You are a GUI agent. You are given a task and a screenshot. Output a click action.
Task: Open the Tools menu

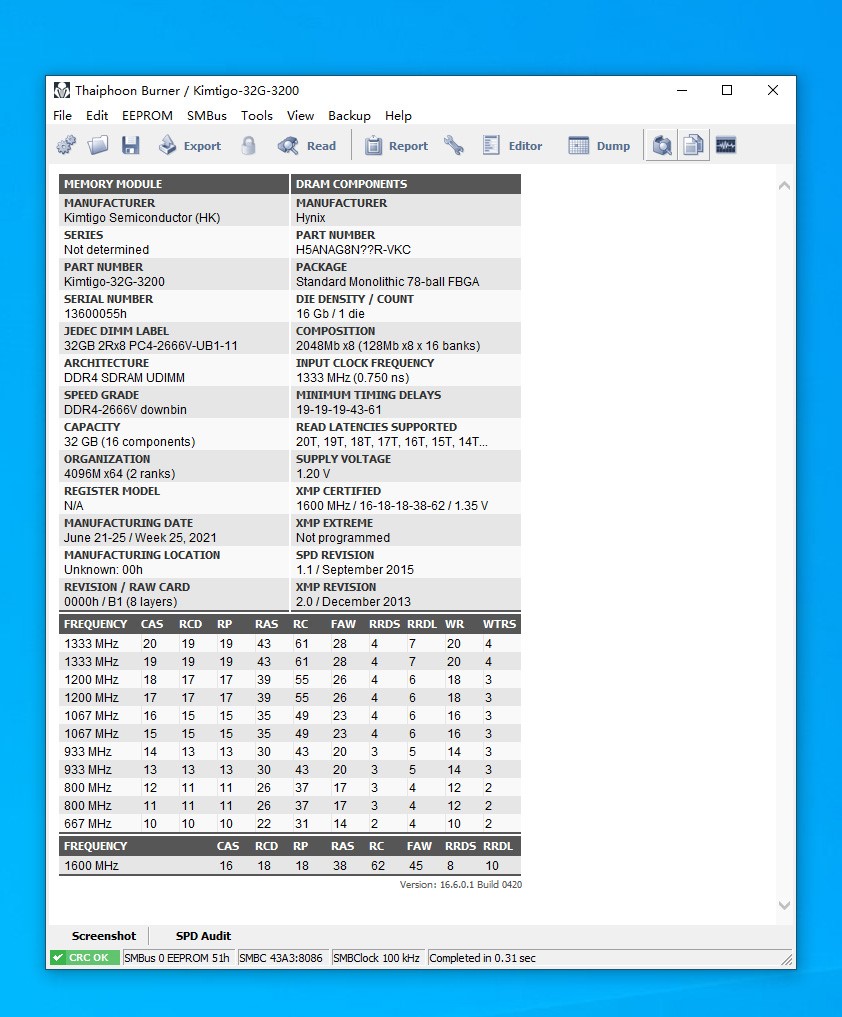click(x=257, y=115)
